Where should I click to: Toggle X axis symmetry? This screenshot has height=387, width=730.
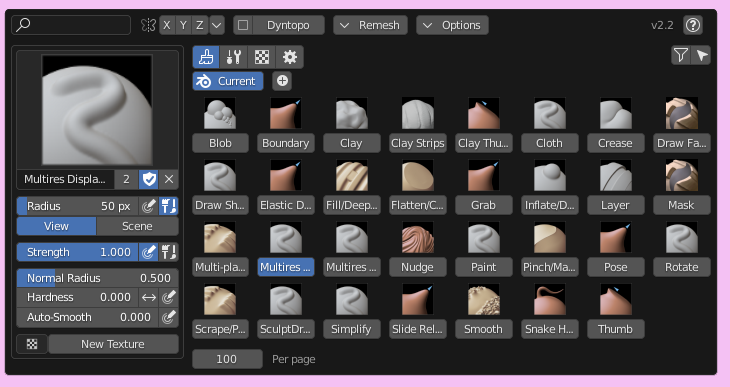(x=167, y=25)
